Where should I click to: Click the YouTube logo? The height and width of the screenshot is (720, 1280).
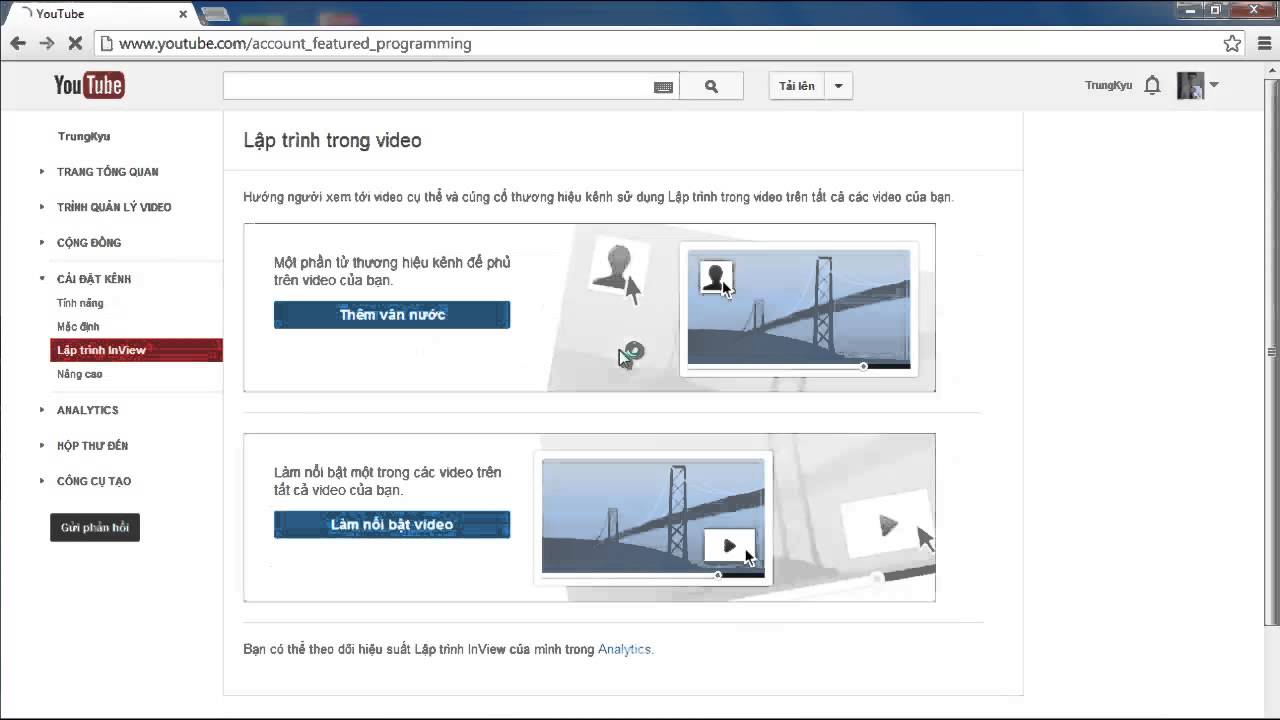tap(88, 86)
